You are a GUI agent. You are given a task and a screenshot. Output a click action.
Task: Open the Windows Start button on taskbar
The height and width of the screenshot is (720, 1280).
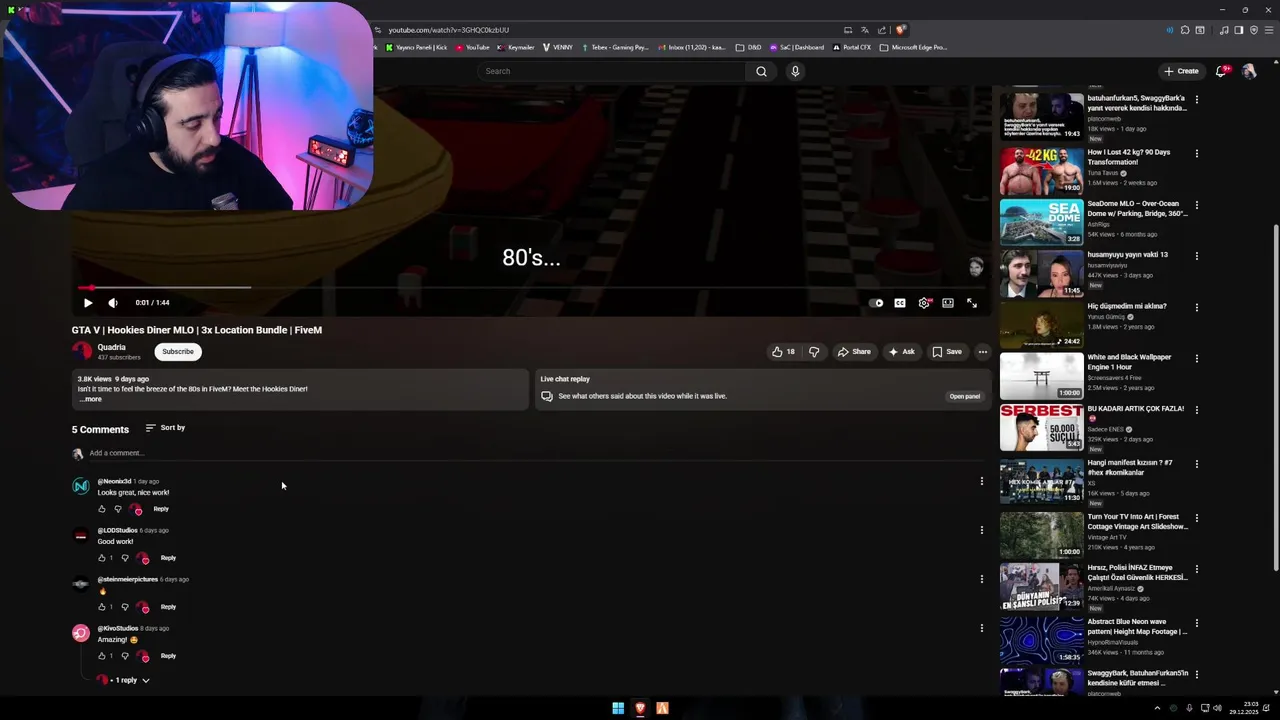coord(618,708)
